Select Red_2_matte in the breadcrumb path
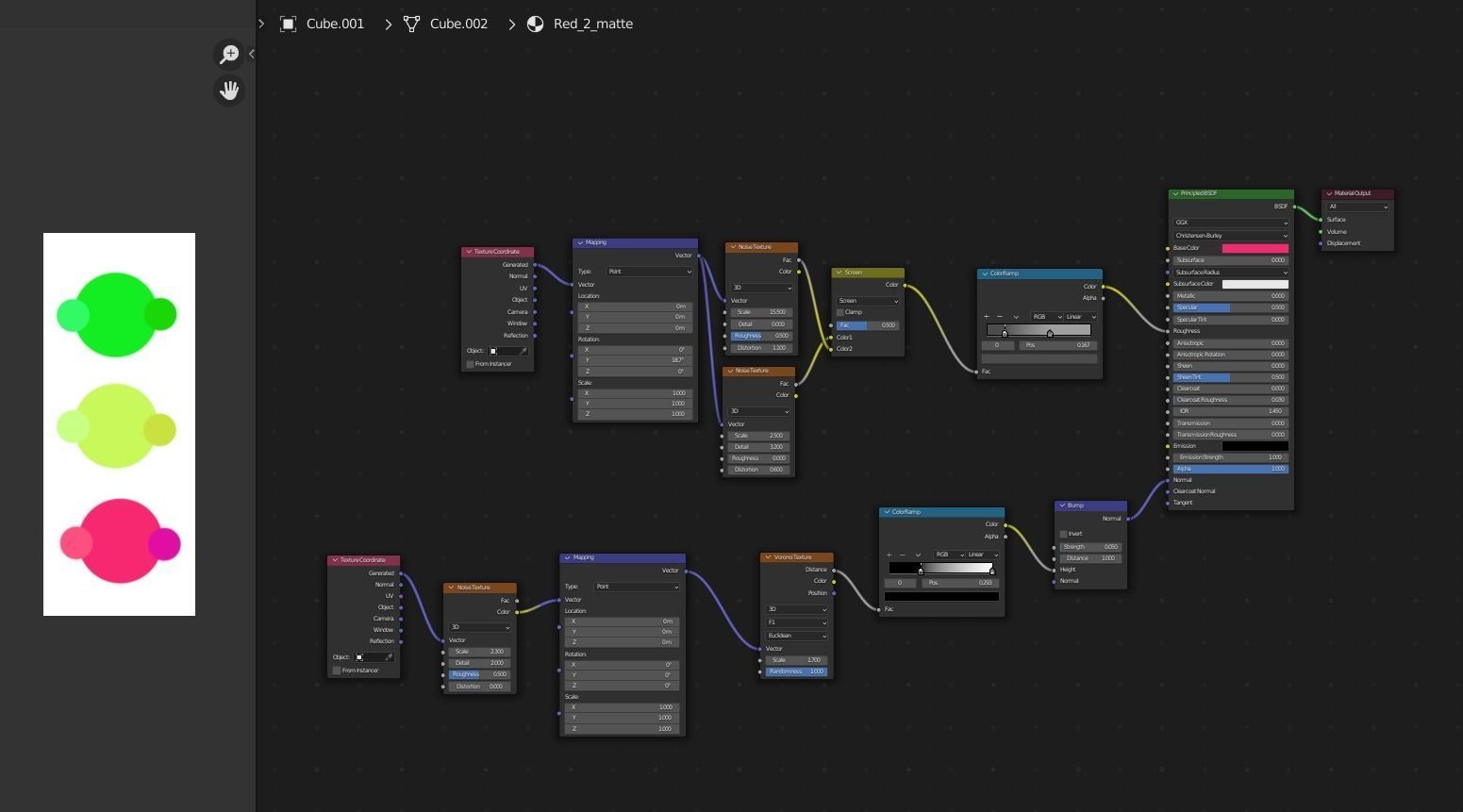The height and width of the screenshot is (812, 1463). point(593,24)
